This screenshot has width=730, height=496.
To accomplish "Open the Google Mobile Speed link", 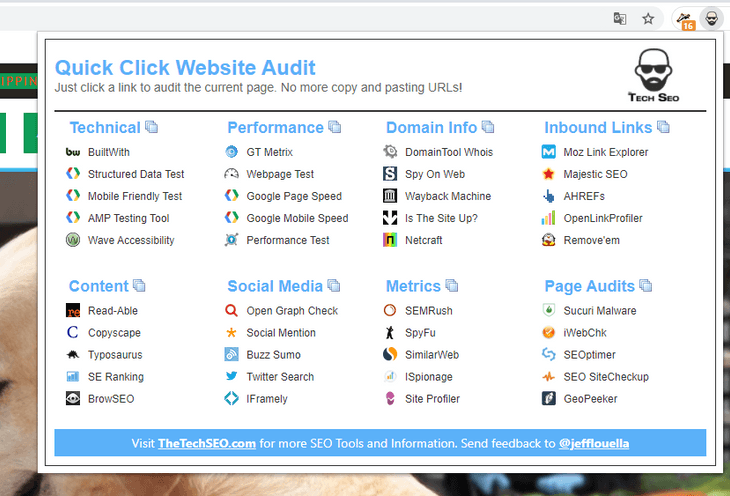I will [297, 218].
